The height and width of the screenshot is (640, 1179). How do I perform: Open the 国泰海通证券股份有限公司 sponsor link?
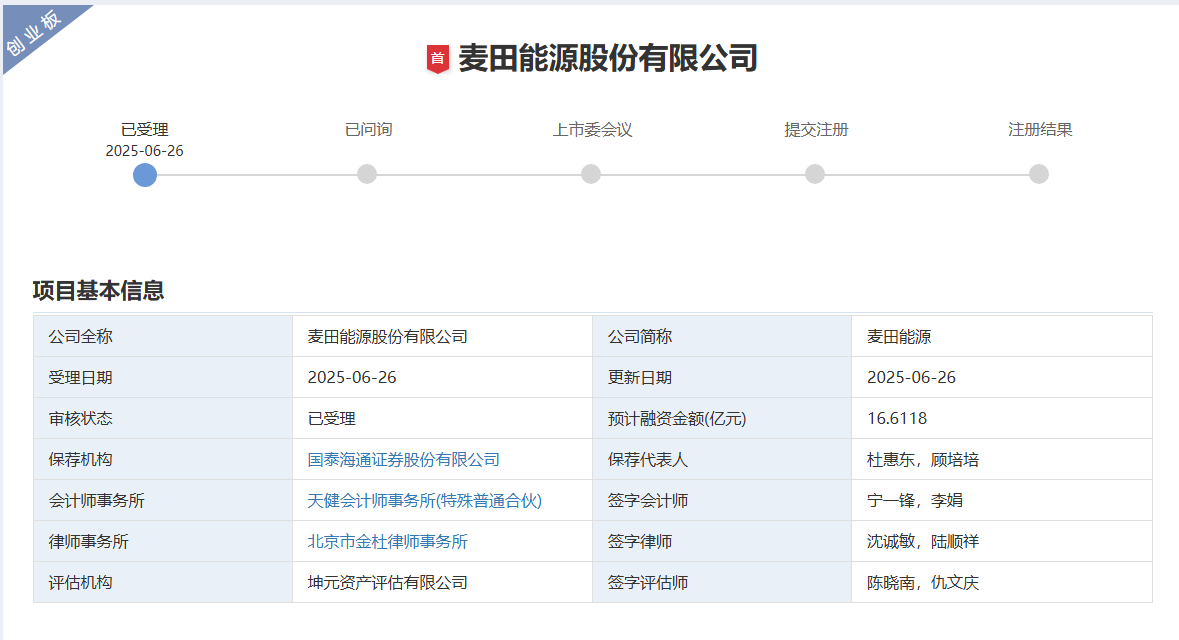coord(404,460)
